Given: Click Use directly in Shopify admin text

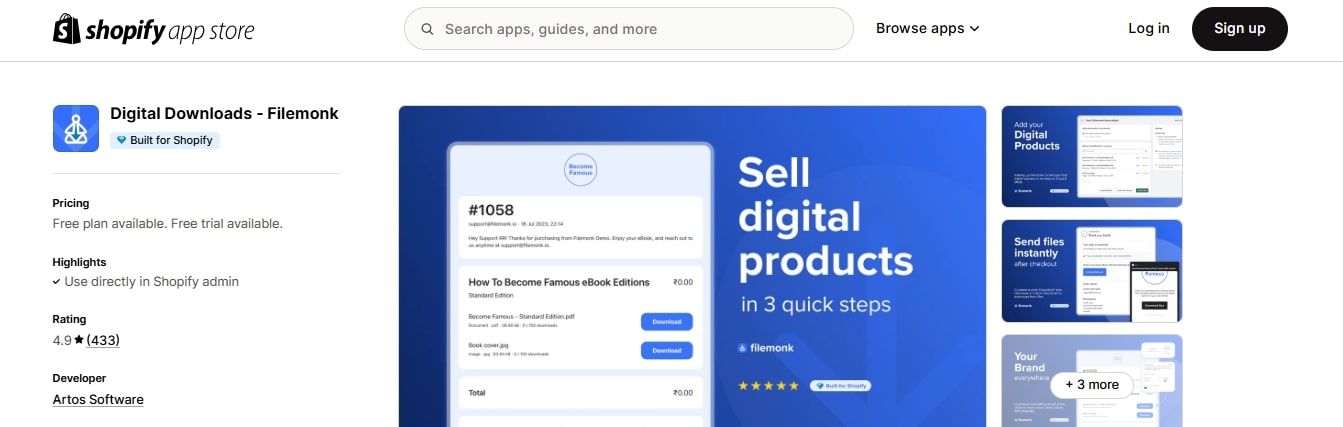Looking at the screenshot, I should [151, 281].
